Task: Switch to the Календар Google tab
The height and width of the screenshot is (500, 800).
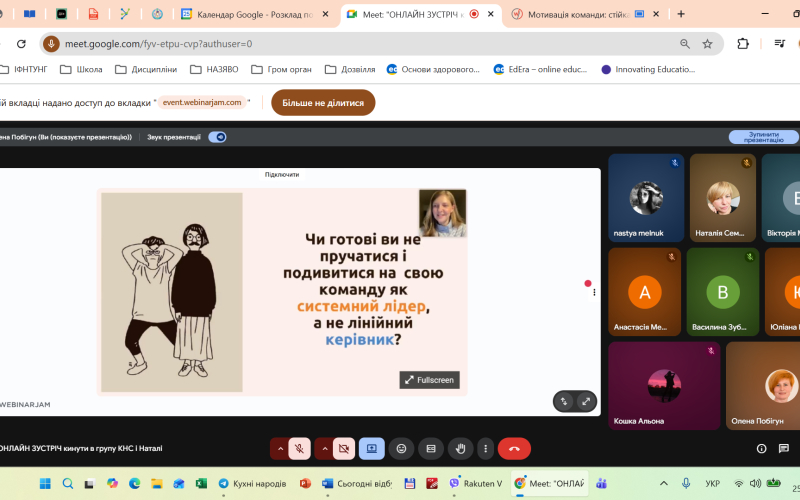Action: [x=255, y=14]
